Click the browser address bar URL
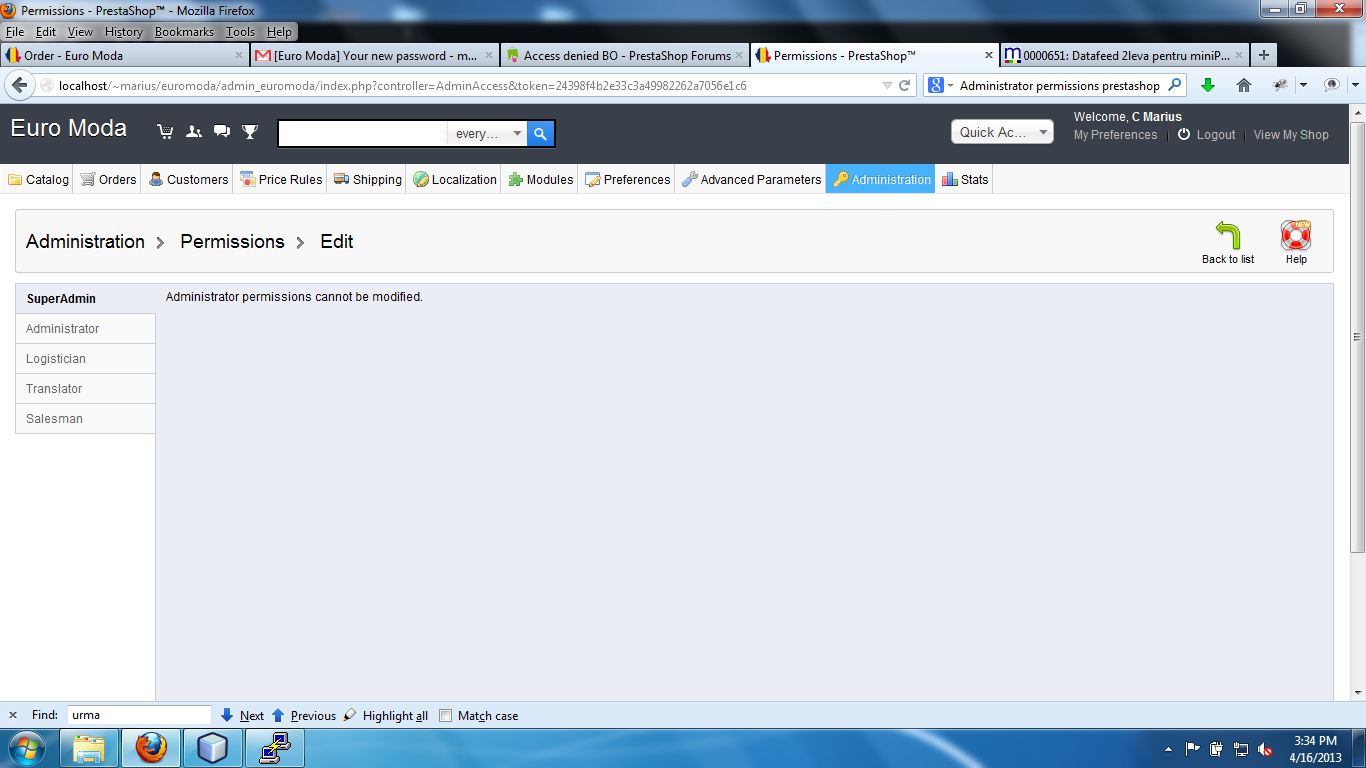Viewport: 1366px width, 768px height. [402, 86]
